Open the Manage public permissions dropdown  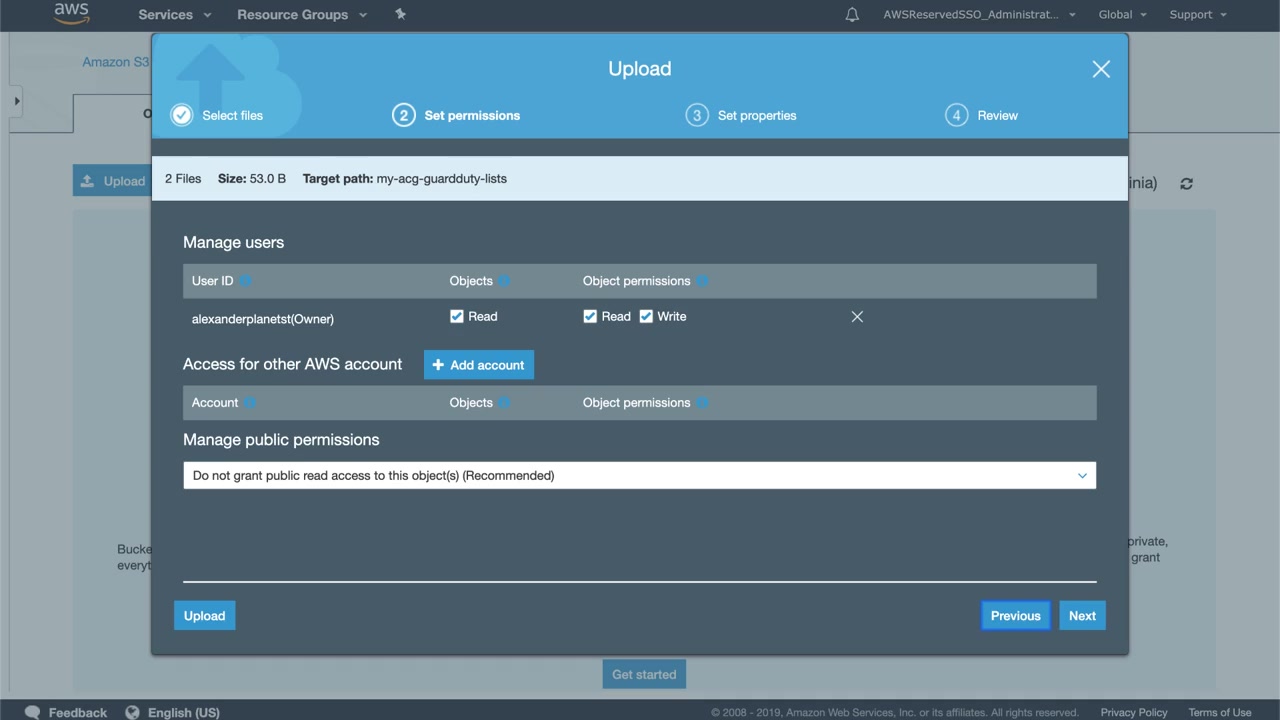640,476
